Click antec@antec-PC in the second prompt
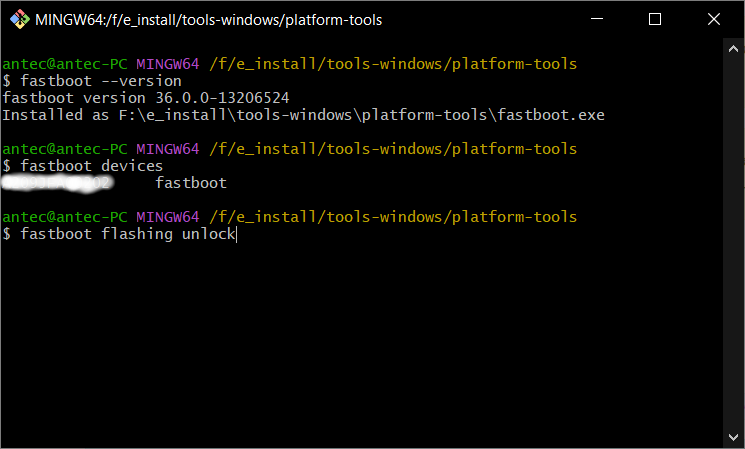 click(x=65, y=149)
